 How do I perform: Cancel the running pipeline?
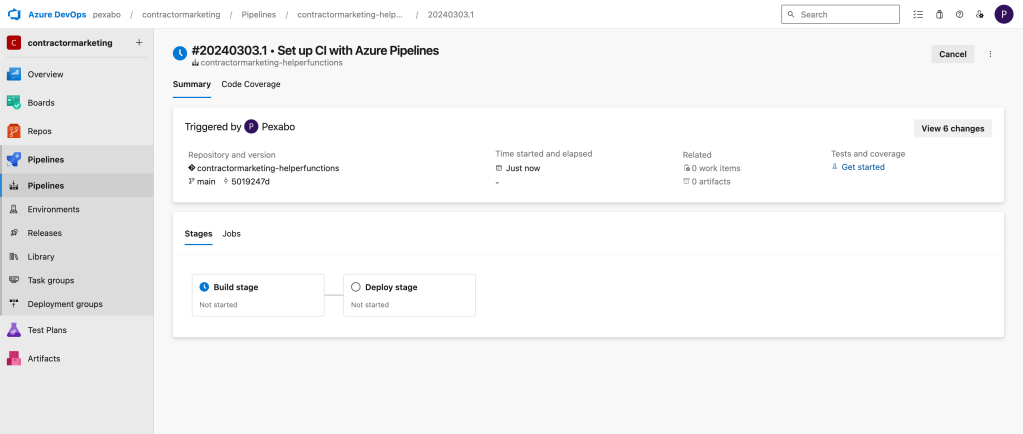[x=953, y=54]
